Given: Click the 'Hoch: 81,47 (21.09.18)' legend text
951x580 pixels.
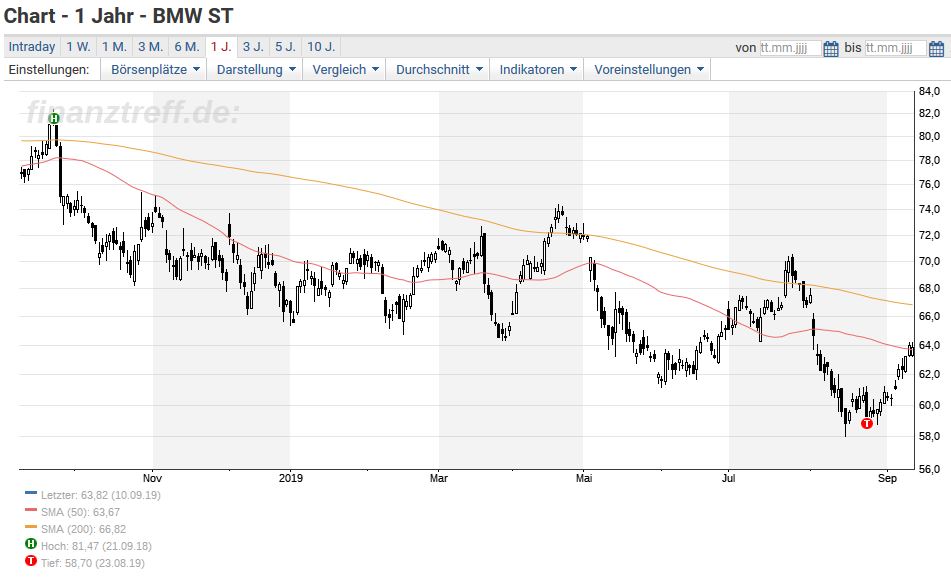Looking at the screenshot, I should point(96,546).
